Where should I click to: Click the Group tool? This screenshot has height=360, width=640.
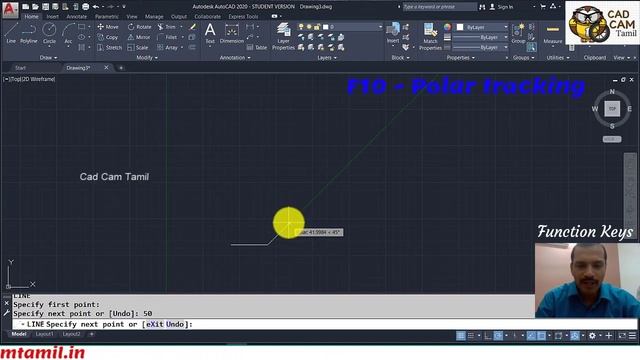pos(518,33)
